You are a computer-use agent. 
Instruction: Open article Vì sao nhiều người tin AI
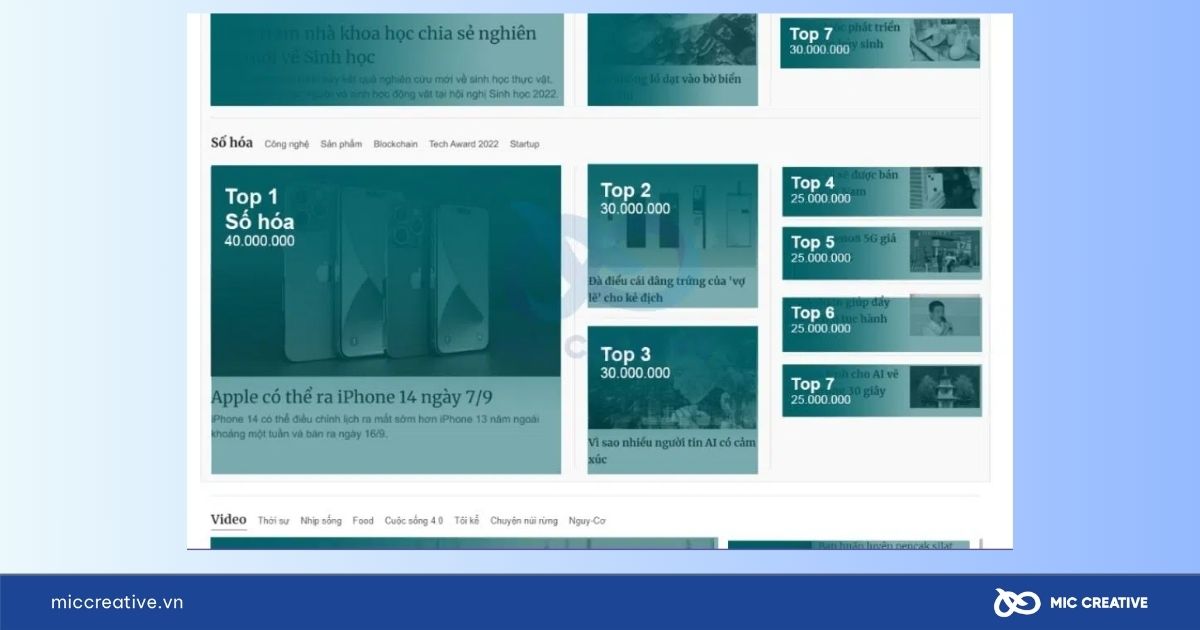pyautogui.click(x=672, y=451)
